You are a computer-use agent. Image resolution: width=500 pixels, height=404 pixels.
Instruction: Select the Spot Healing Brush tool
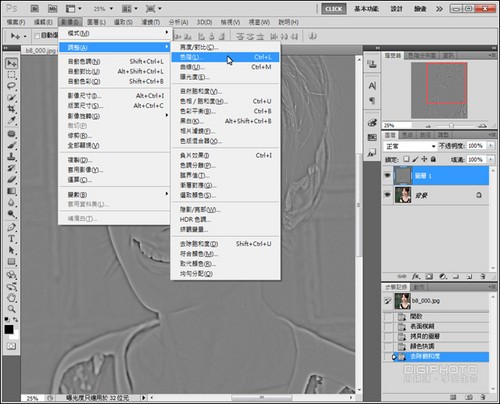(12, 134)
